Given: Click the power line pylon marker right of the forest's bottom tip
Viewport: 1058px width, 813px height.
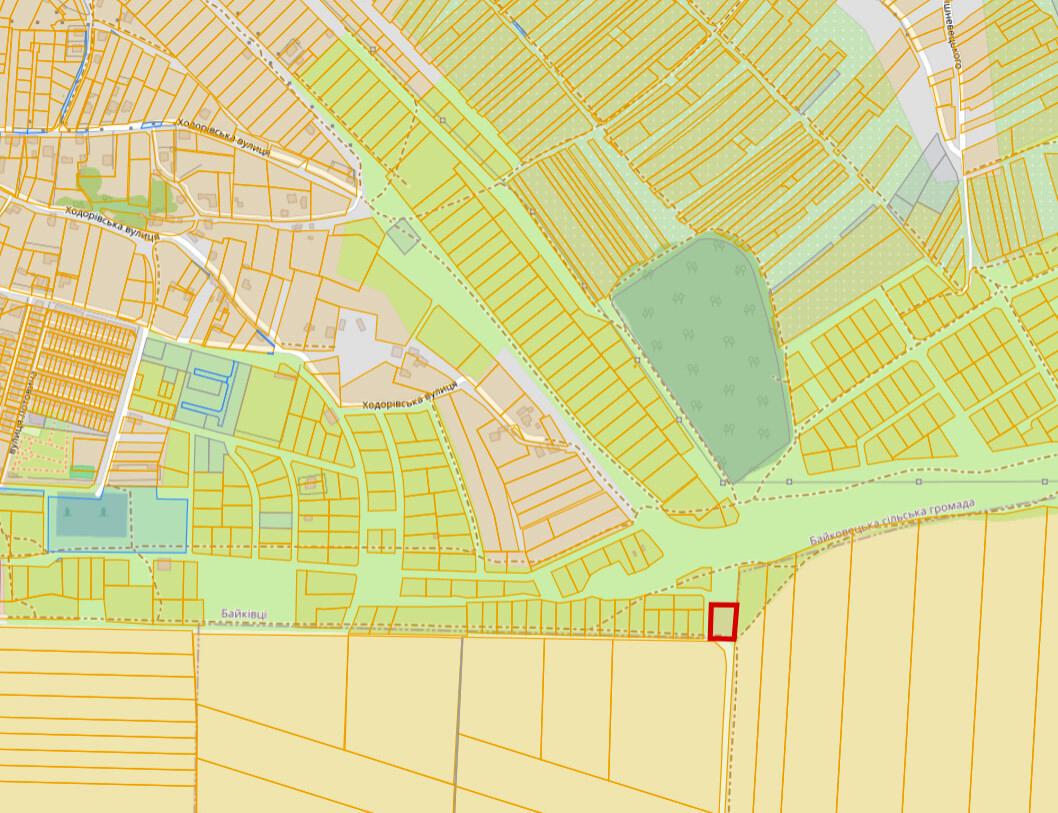Looking at the screenshot, I should coord(789,482).
